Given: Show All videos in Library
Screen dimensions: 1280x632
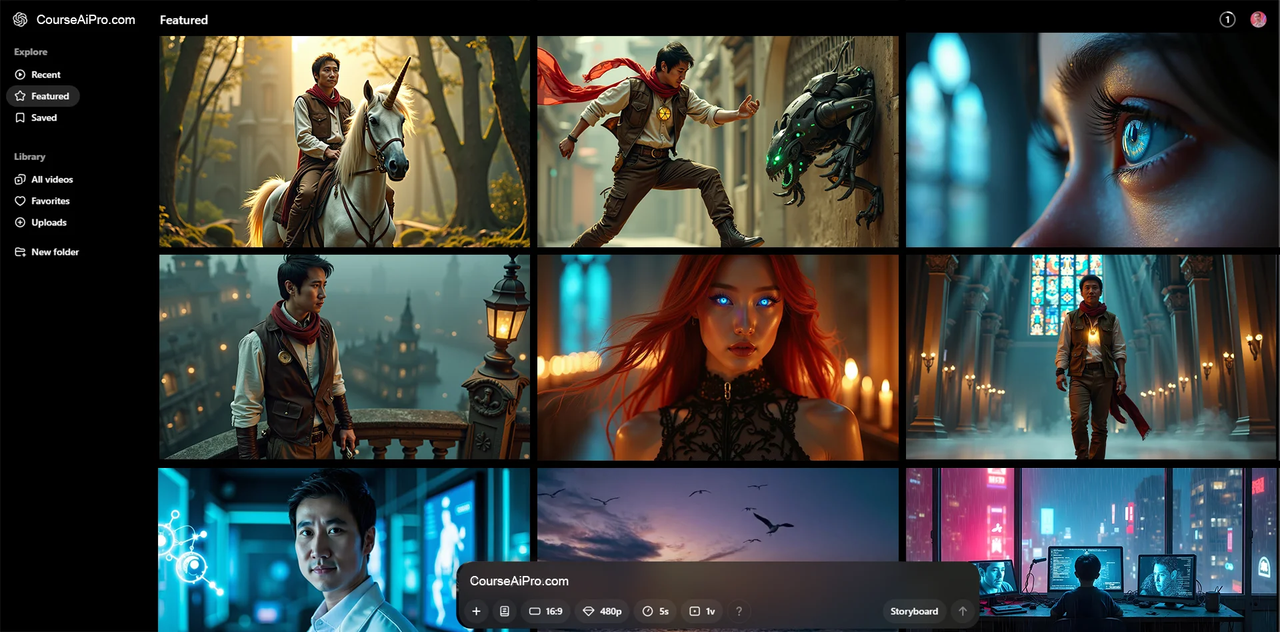Looking at the screenshot, I should click(52, 180).
